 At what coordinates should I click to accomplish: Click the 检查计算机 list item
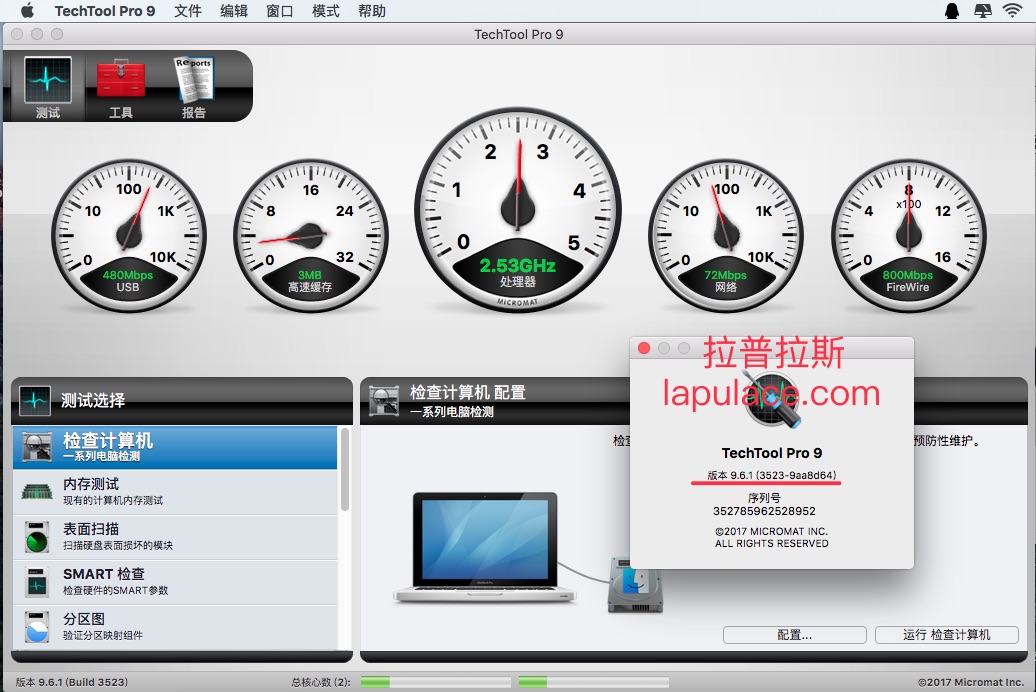click(x=175, y=447)
